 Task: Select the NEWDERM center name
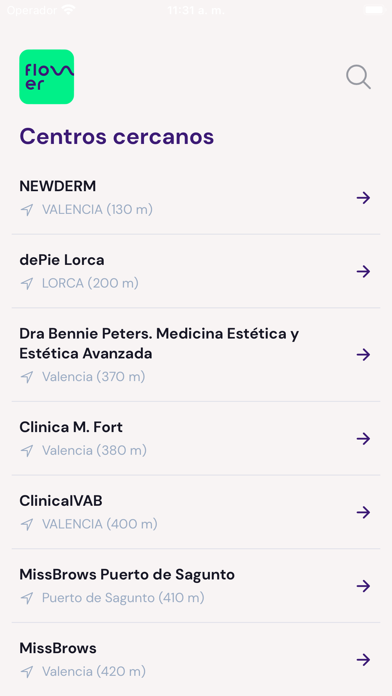[x=58, y=186]
